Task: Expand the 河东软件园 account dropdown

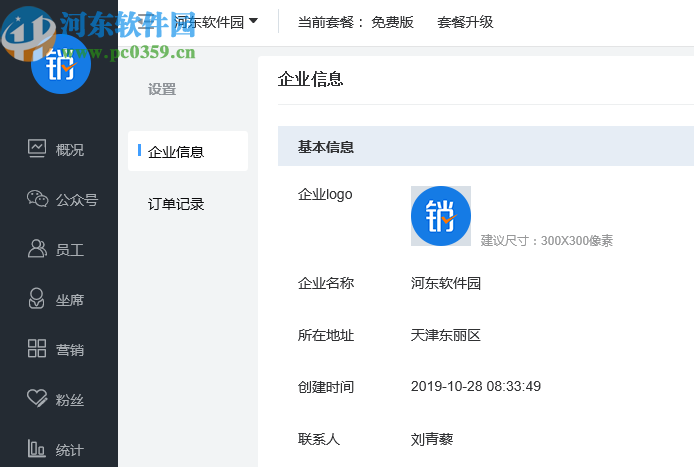Action: tap(216, 21)
